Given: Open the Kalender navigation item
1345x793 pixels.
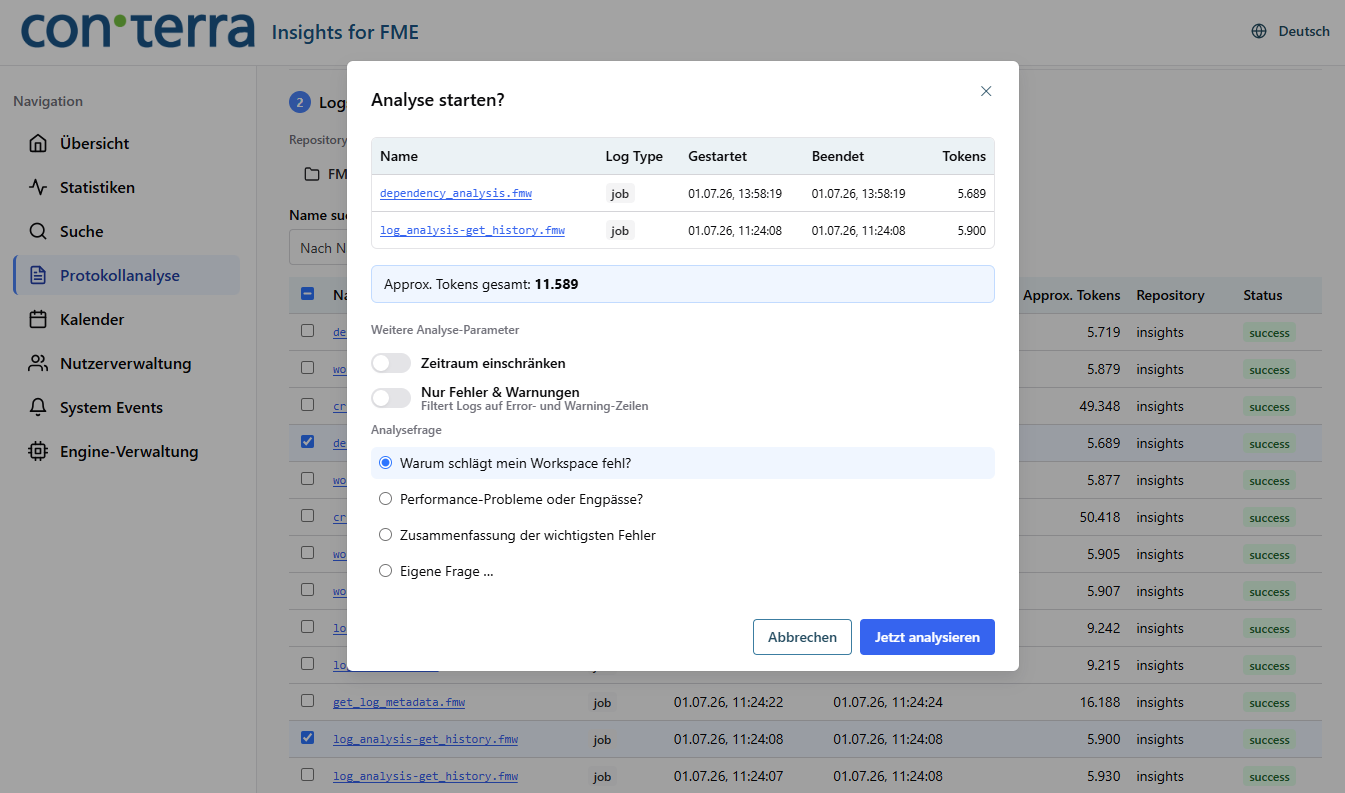Looking at the screenshot, I should click(x=126, y=319).
